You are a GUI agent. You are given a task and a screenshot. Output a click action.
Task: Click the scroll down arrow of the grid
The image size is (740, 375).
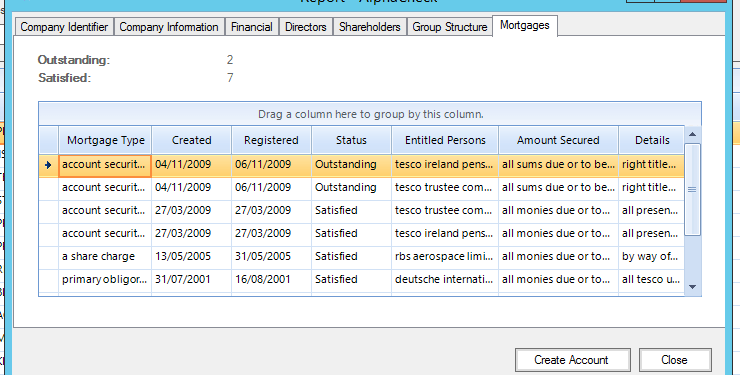tap(692, 286)
